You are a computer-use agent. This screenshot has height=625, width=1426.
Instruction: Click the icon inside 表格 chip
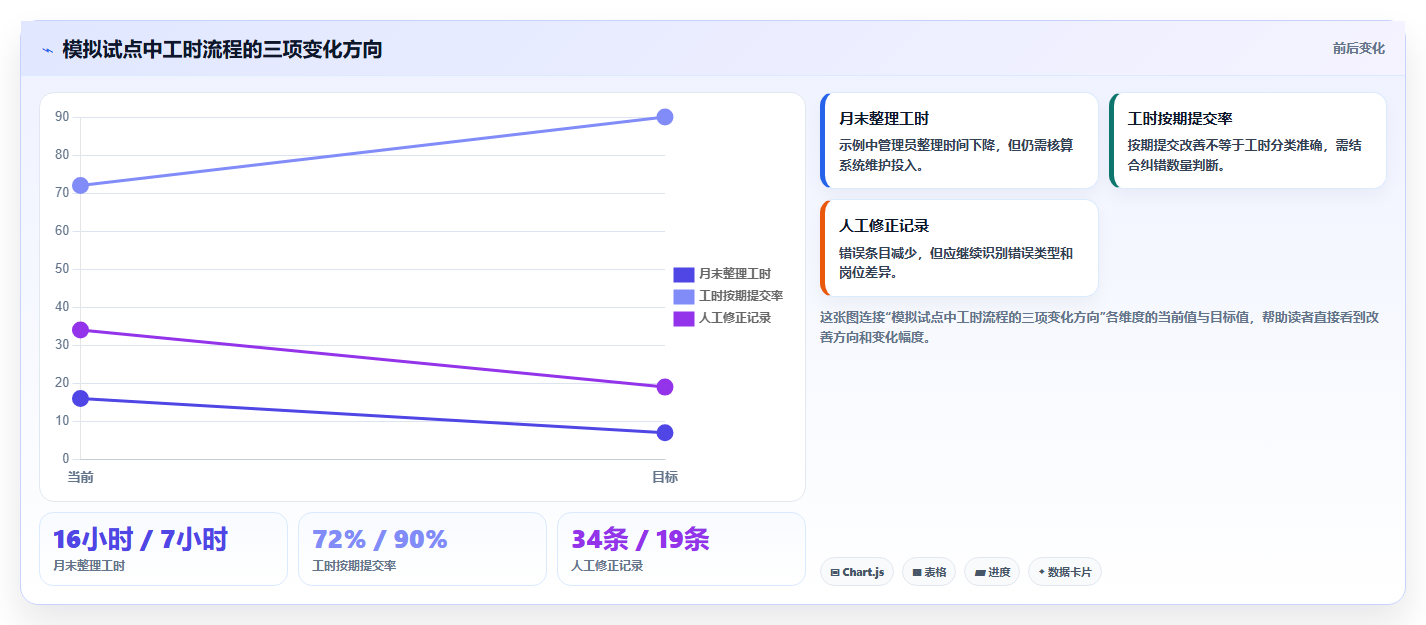coord(916,573)
